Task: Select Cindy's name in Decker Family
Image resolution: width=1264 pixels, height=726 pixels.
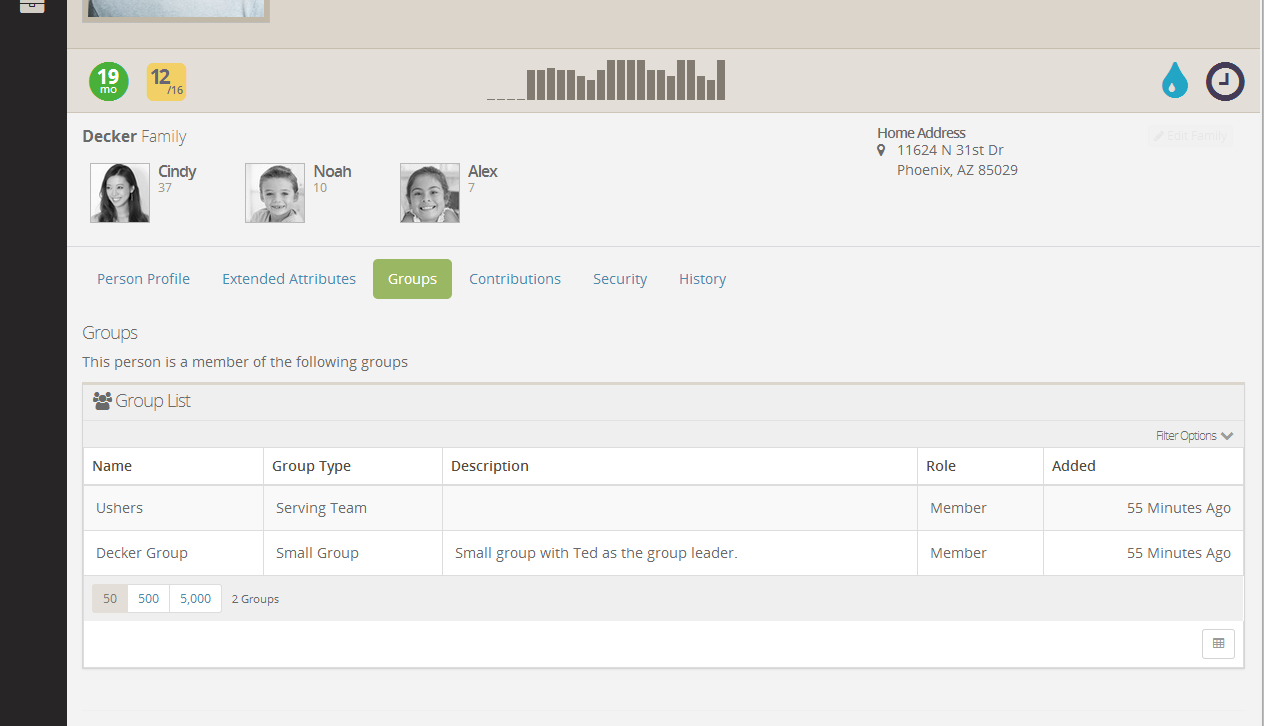Action: (177, 172)
